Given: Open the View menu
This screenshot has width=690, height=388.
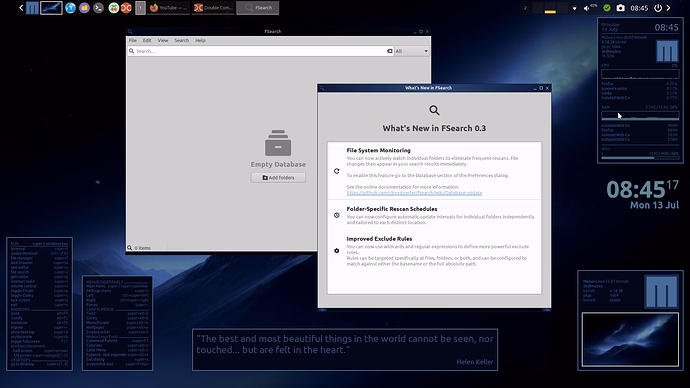Looking at the screenshot, I should [163, 40].
